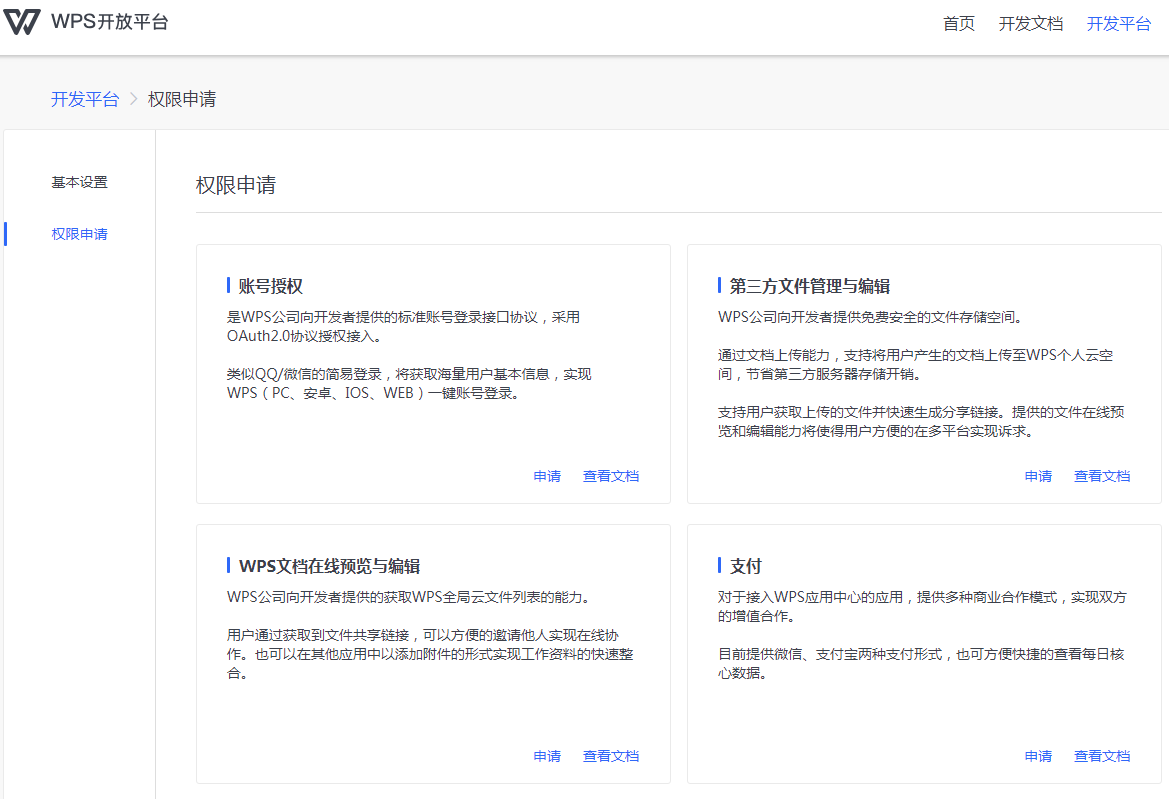Open 查看文档 for WPS文档在线预览与编辑
Viewport: 1169px width, 799px height.
pyautogui.click(x=610, y=756)
